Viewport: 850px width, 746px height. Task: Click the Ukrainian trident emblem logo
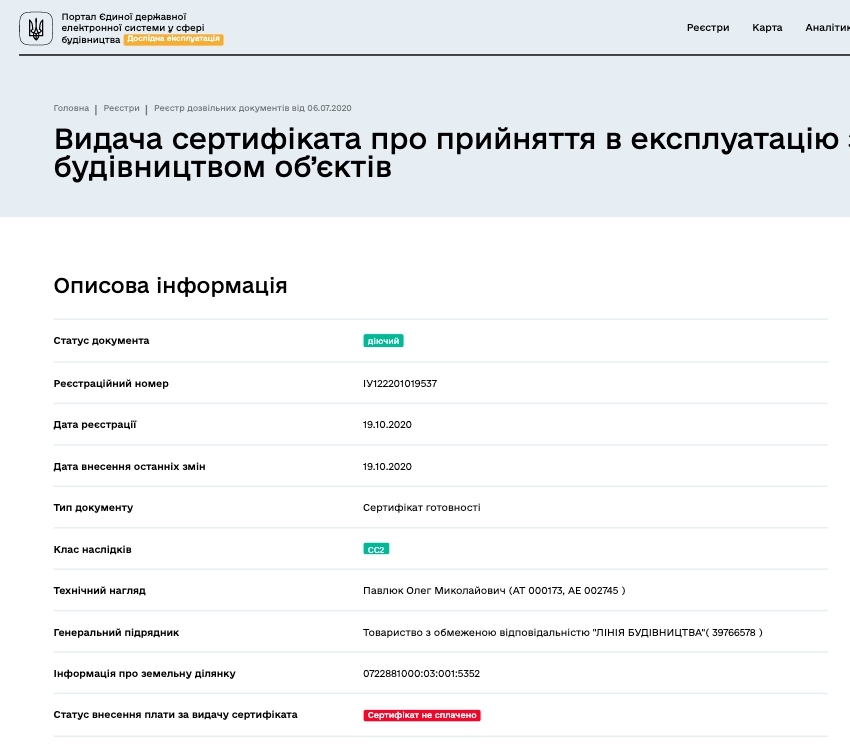point(36,28)
